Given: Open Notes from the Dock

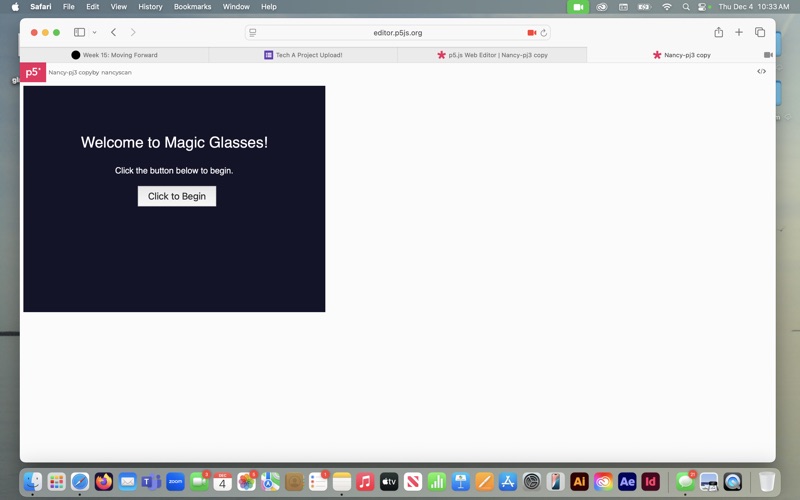Looking at the screenshot, I should (x=341, y=481).
